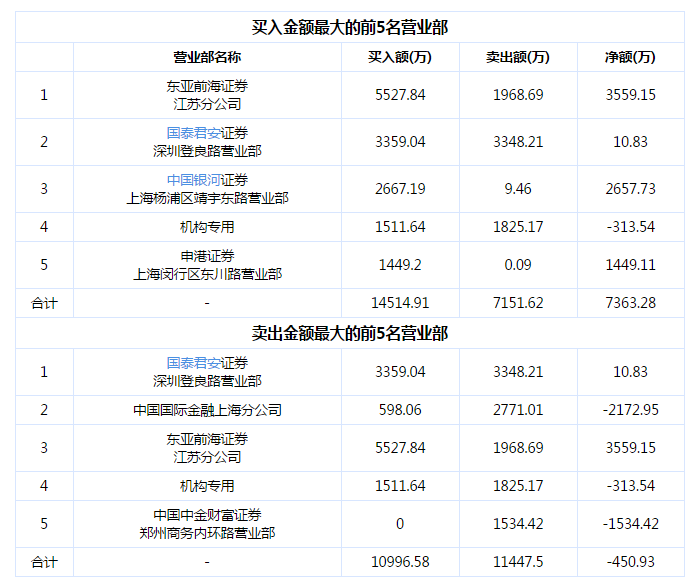The height and width of the screenshot is (586, 686).
Task: Select the net value -2172.95
Action: click(x=630, y=410)
